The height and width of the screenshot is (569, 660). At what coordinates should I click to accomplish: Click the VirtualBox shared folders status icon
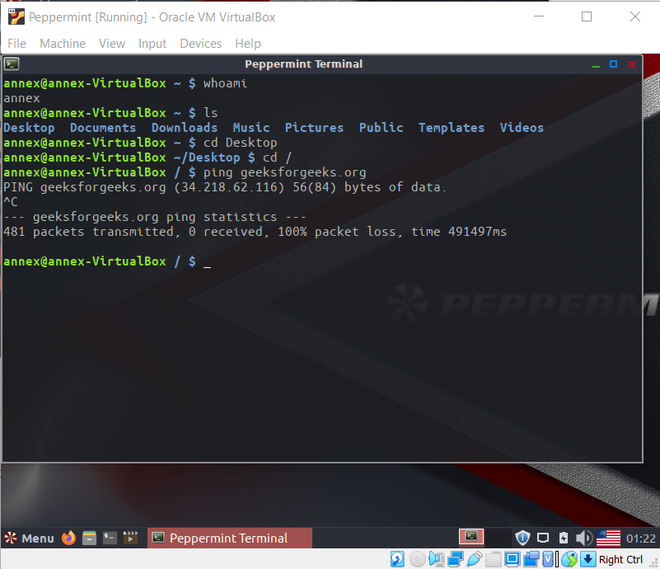point(493,559)
